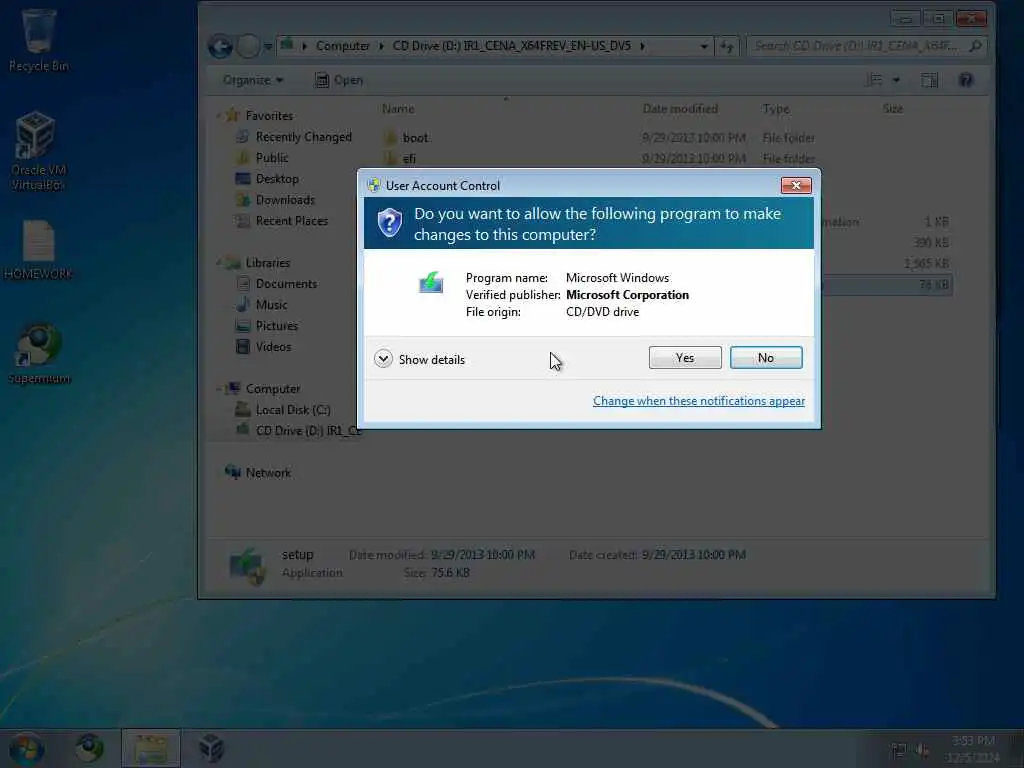Collapse the Computer tree arrow
This screenshot has width=1024, height=768.
[219, 389]
